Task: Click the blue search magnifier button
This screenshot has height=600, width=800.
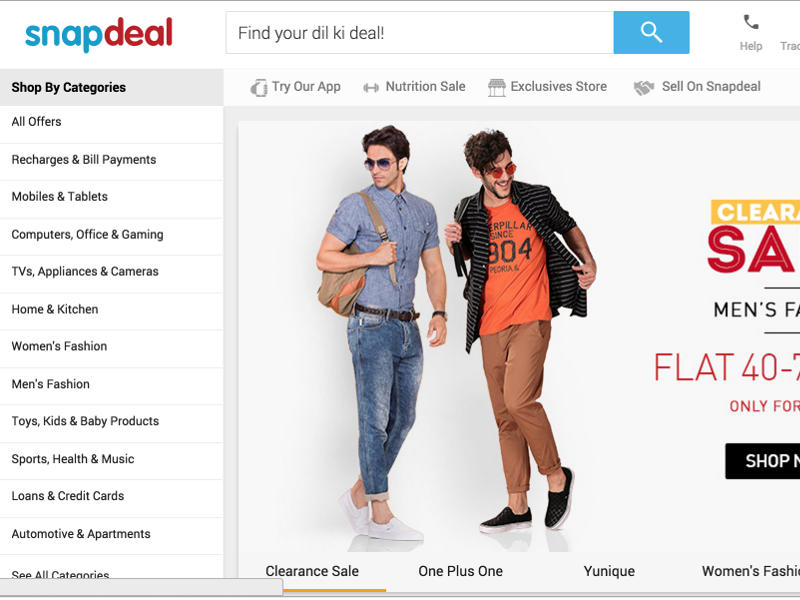Action: tap(651, 33)
